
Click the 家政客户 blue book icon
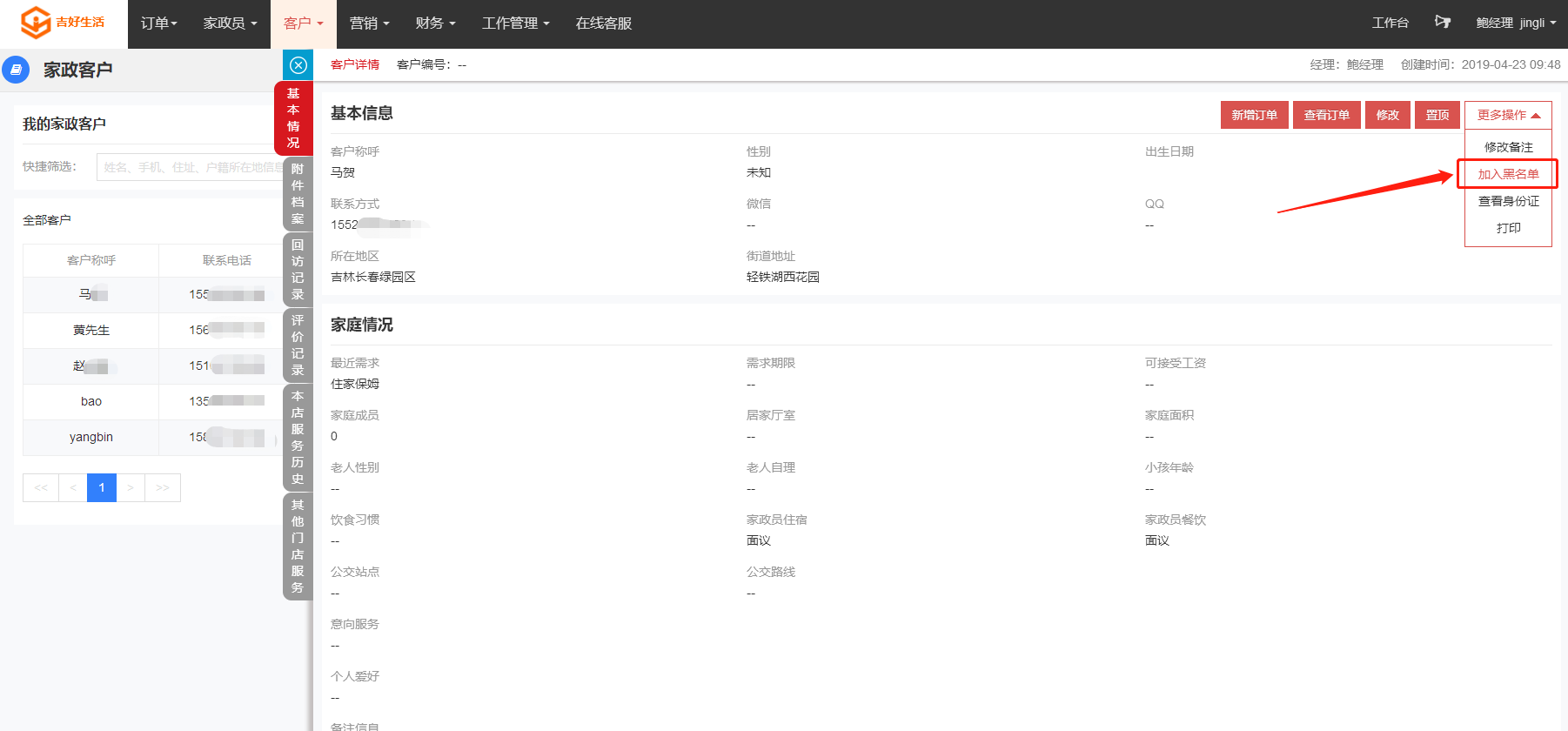click(16, 70)
